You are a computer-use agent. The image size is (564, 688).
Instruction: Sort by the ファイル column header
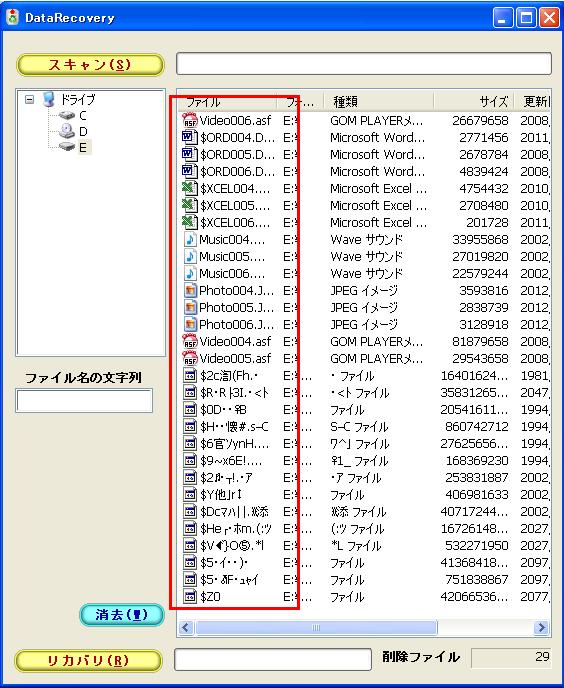point(227,102)
